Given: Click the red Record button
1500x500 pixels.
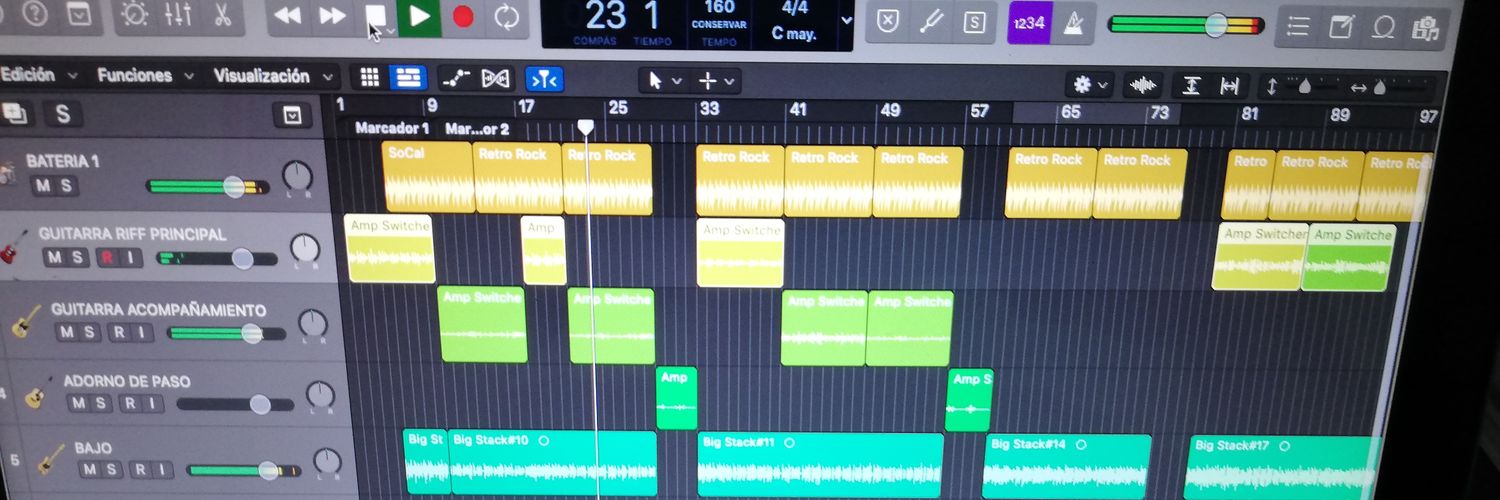Looking at the screenshot, I should point(463,17).
